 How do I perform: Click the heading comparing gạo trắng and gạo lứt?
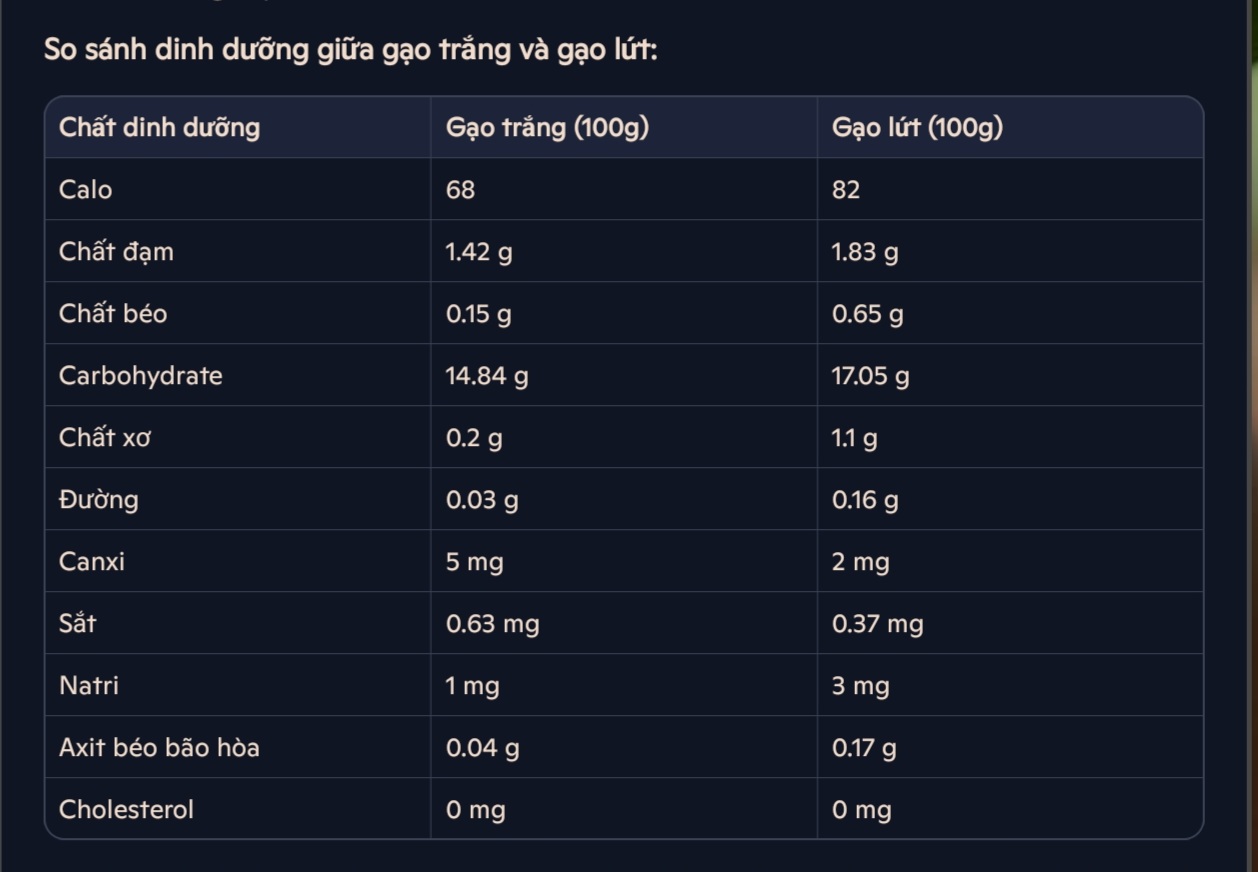(x=350, y=50)
